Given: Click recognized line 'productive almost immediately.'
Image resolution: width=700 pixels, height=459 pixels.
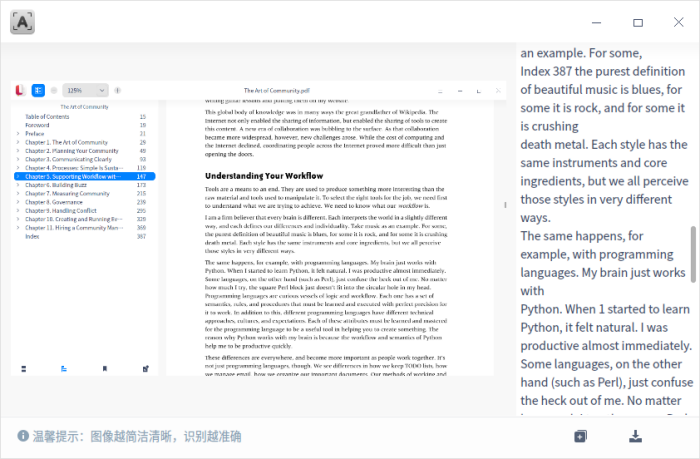Looking at the screenshot, I should [606, 346].
